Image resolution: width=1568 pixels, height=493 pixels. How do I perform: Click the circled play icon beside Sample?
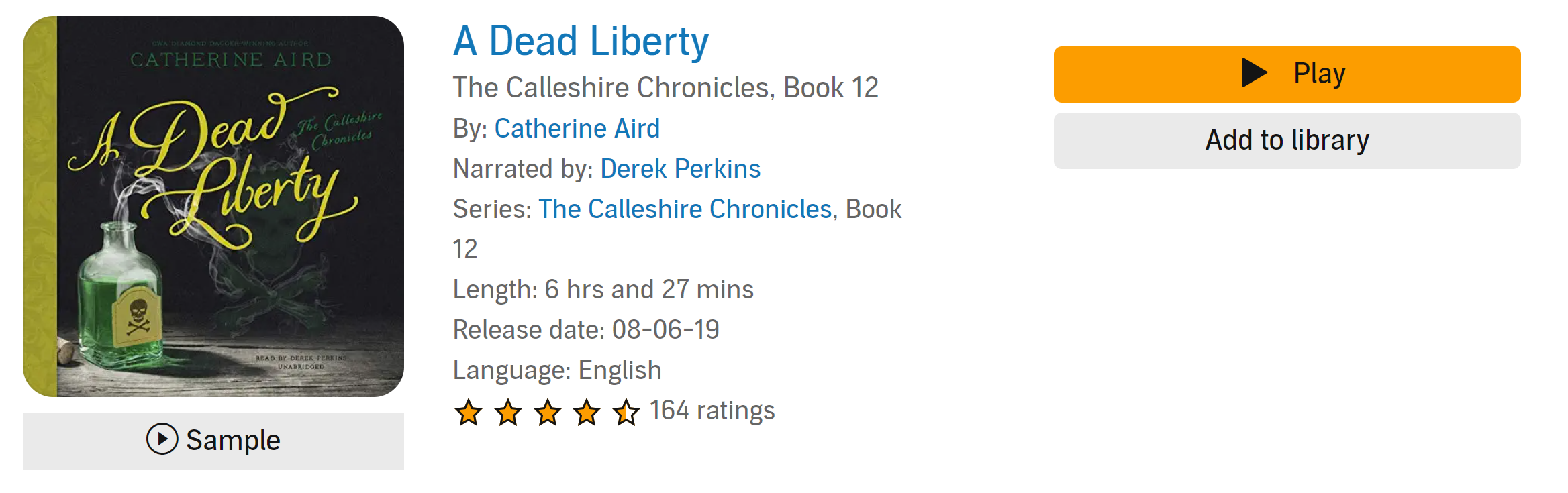[x=162, y=439]
